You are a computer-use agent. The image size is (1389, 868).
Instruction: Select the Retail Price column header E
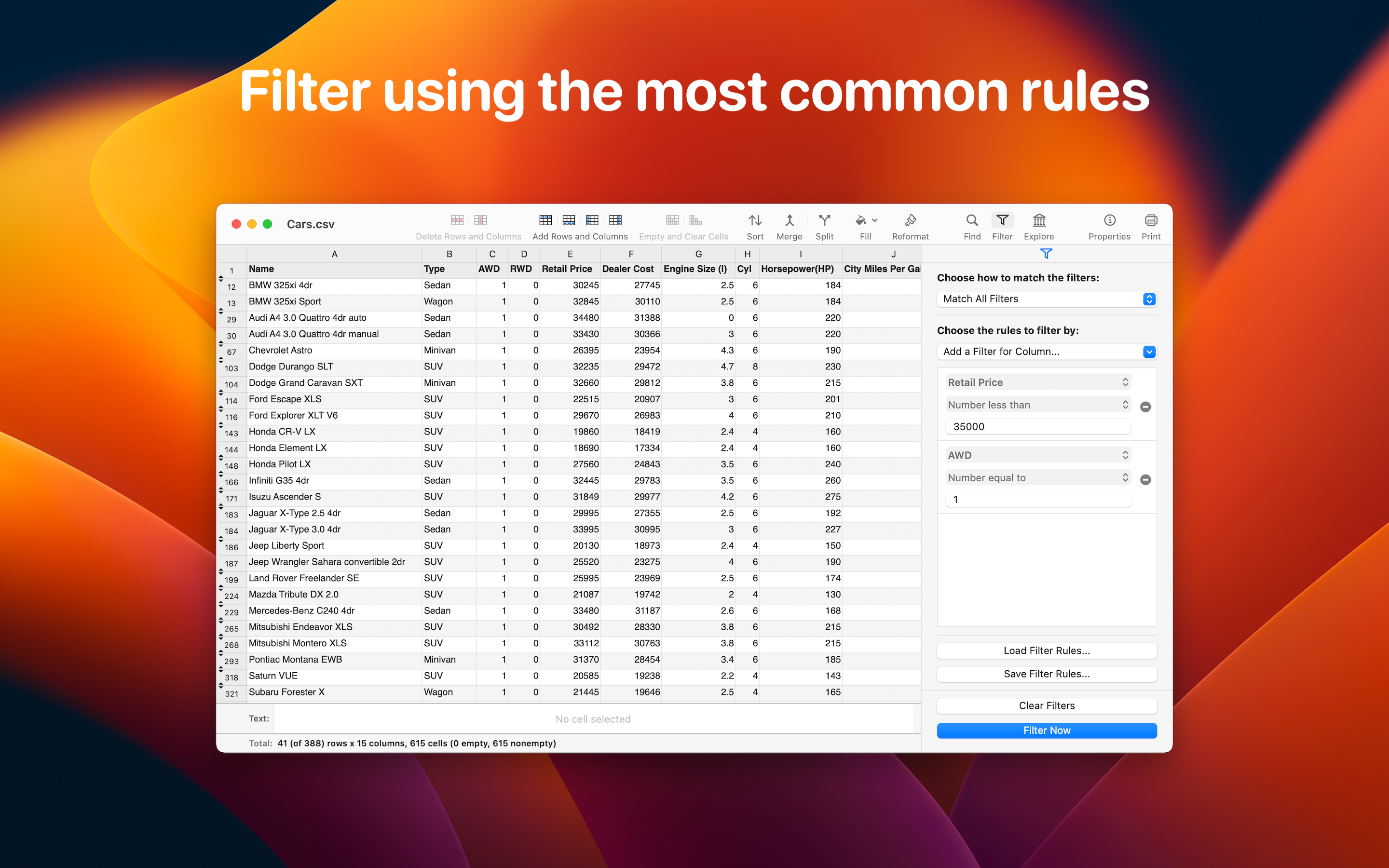click(570, 254)
